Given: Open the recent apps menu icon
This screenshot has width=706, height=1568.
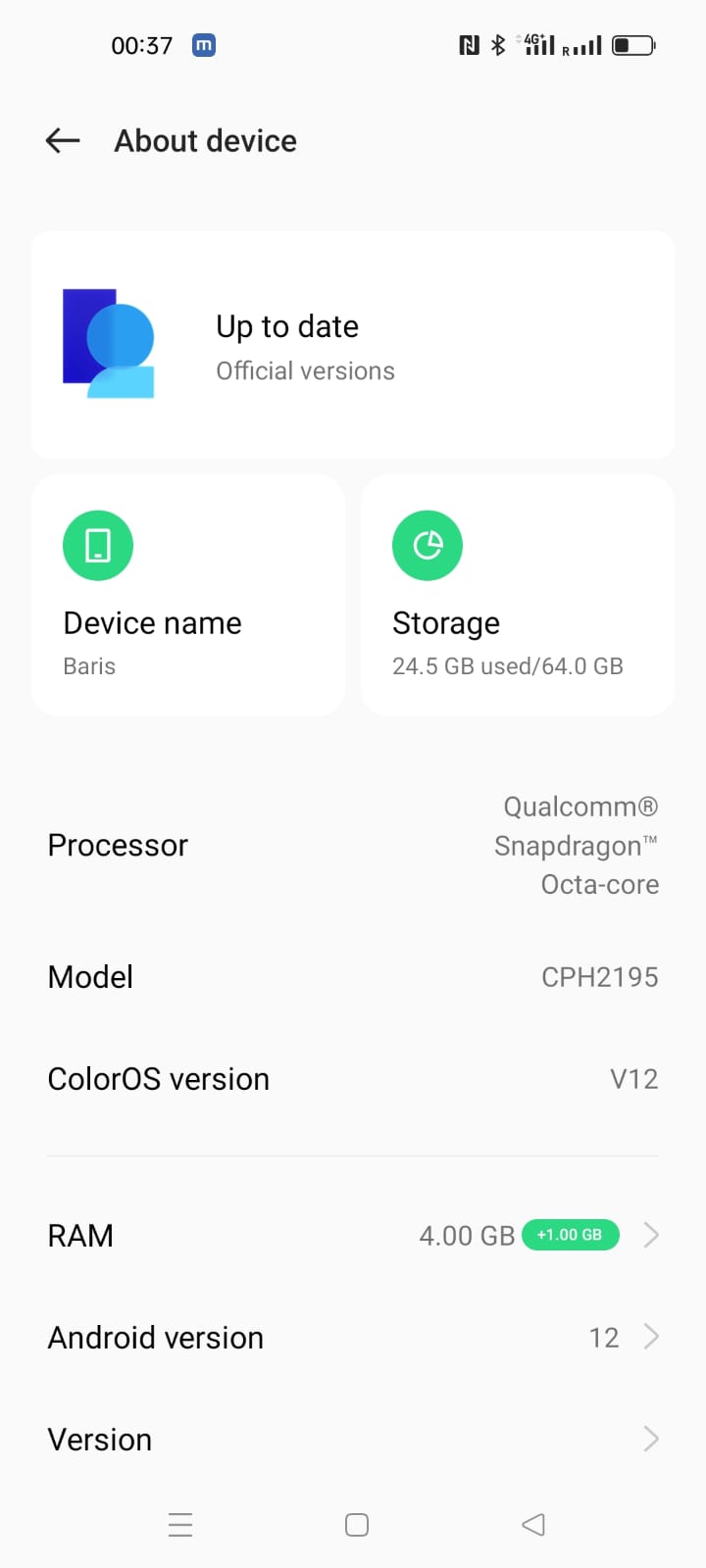Looking at the screenshot, I should [x=180, y=1525].
